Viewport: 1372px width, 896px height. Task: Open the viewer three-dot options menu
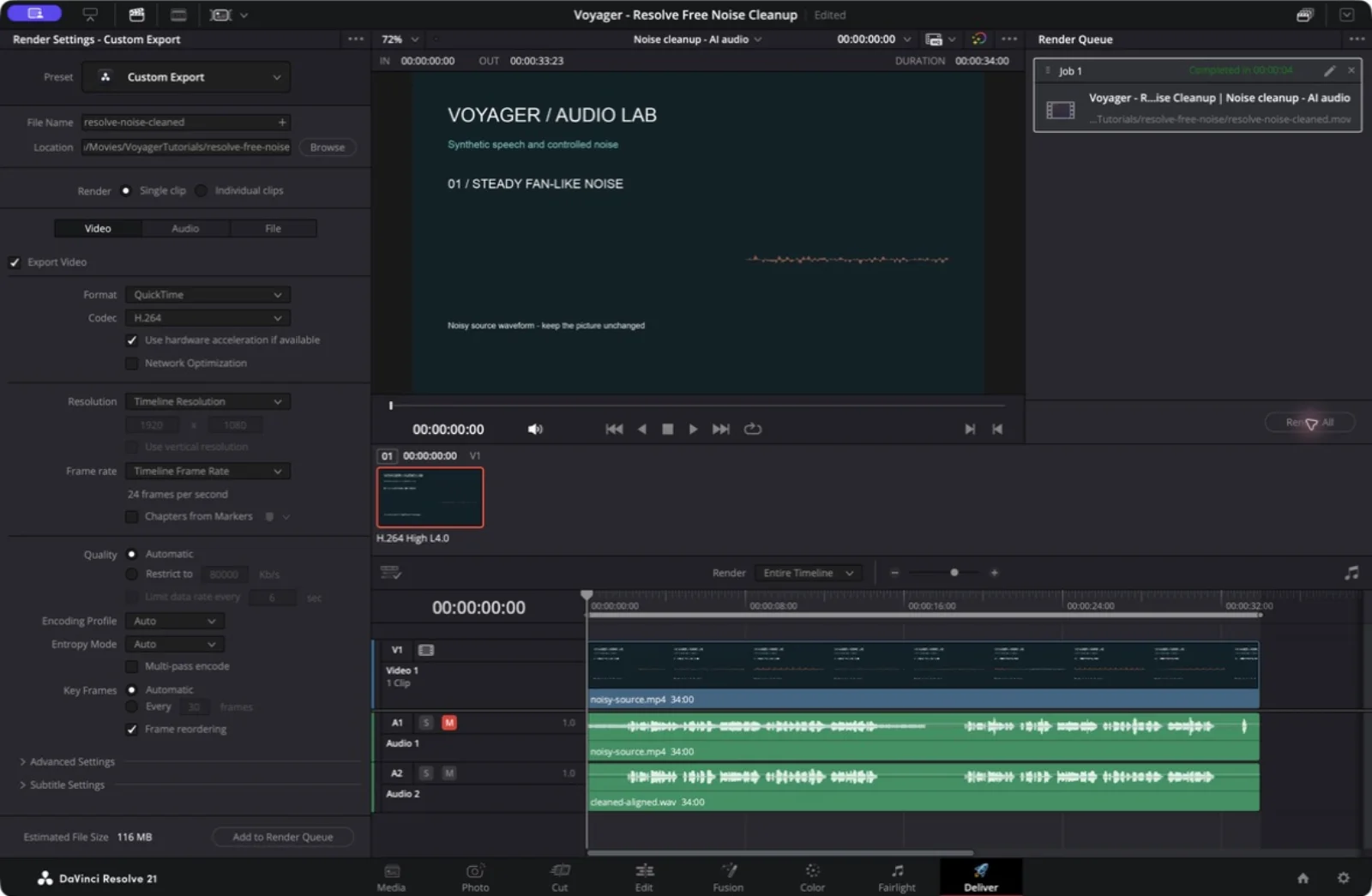point(1009,39)
